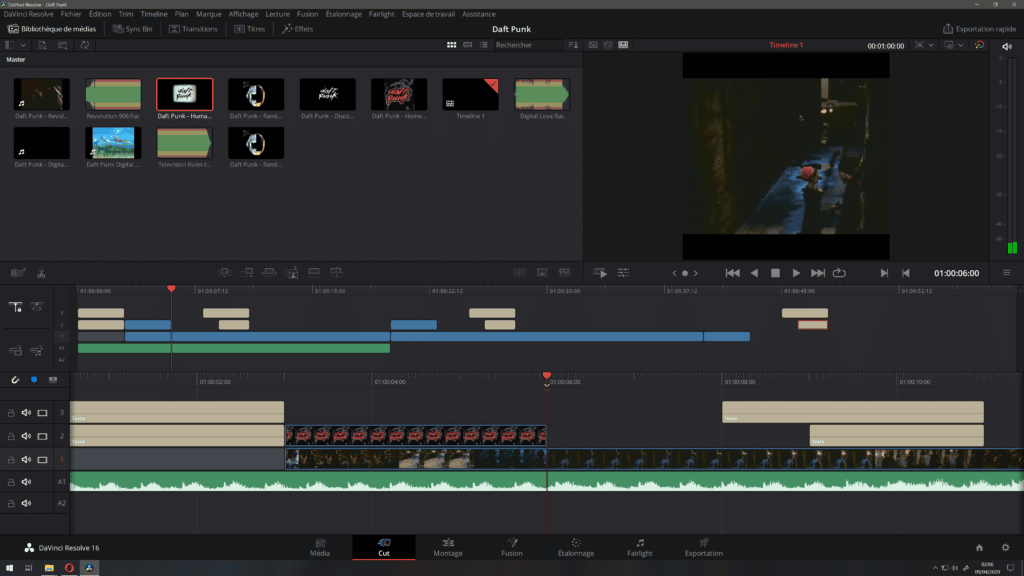Open the Titres panel
The width and height of the screenshot is (1024, 576).
[x=250, y=29]
